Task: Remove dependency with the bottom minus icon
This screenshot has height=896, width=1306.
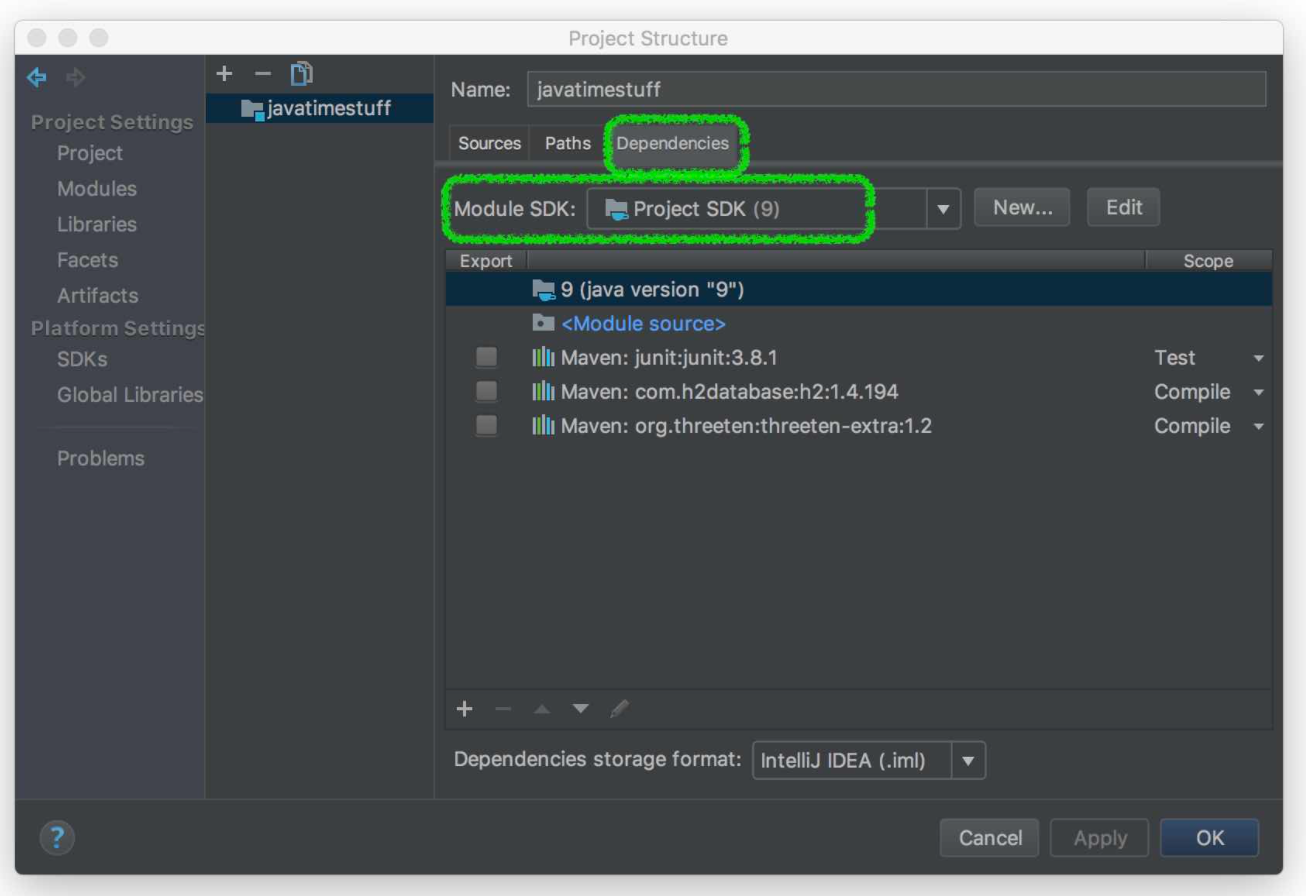Action: 502,709
